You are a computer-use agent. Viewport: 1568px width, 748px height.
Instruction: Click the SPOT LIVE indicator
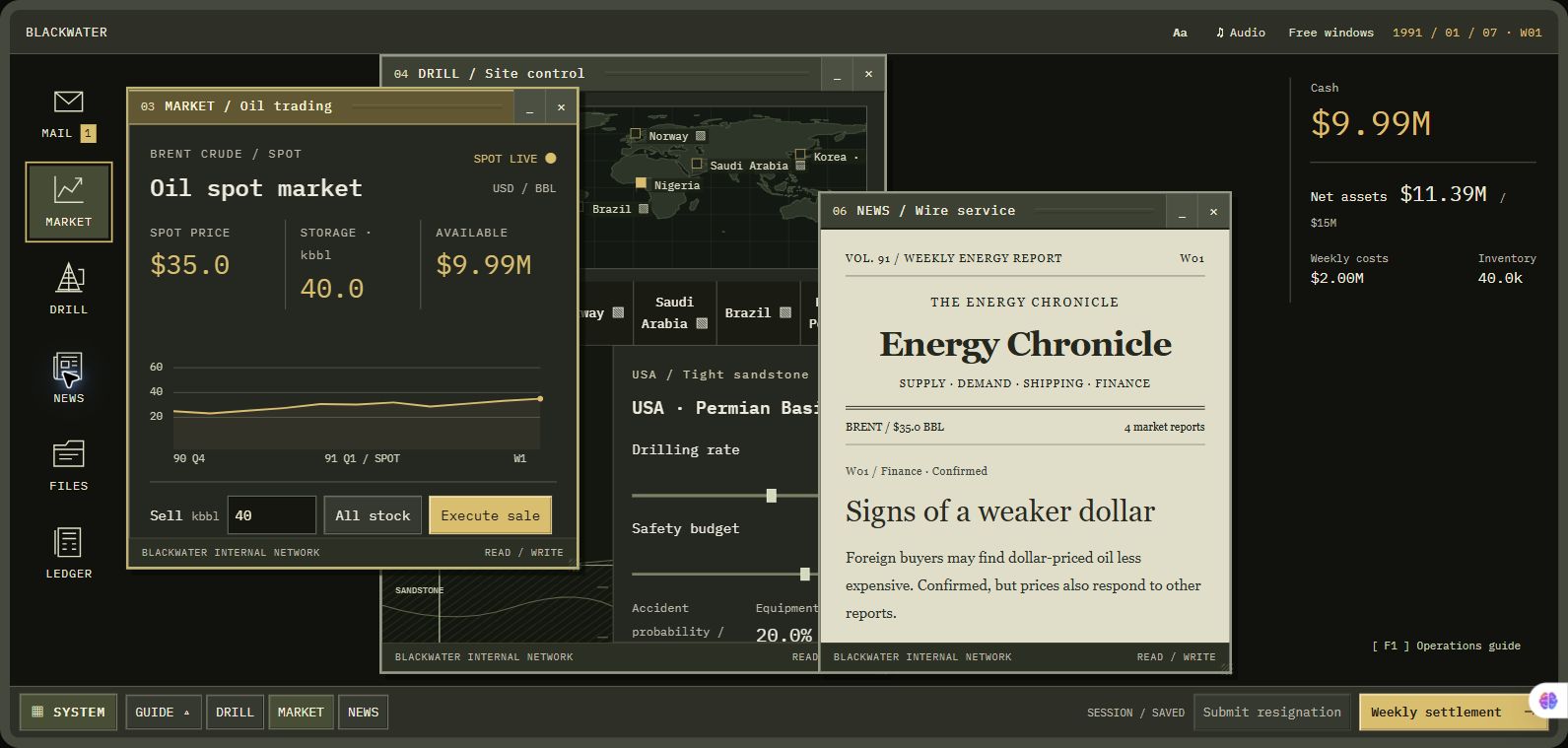click(514, 159)
